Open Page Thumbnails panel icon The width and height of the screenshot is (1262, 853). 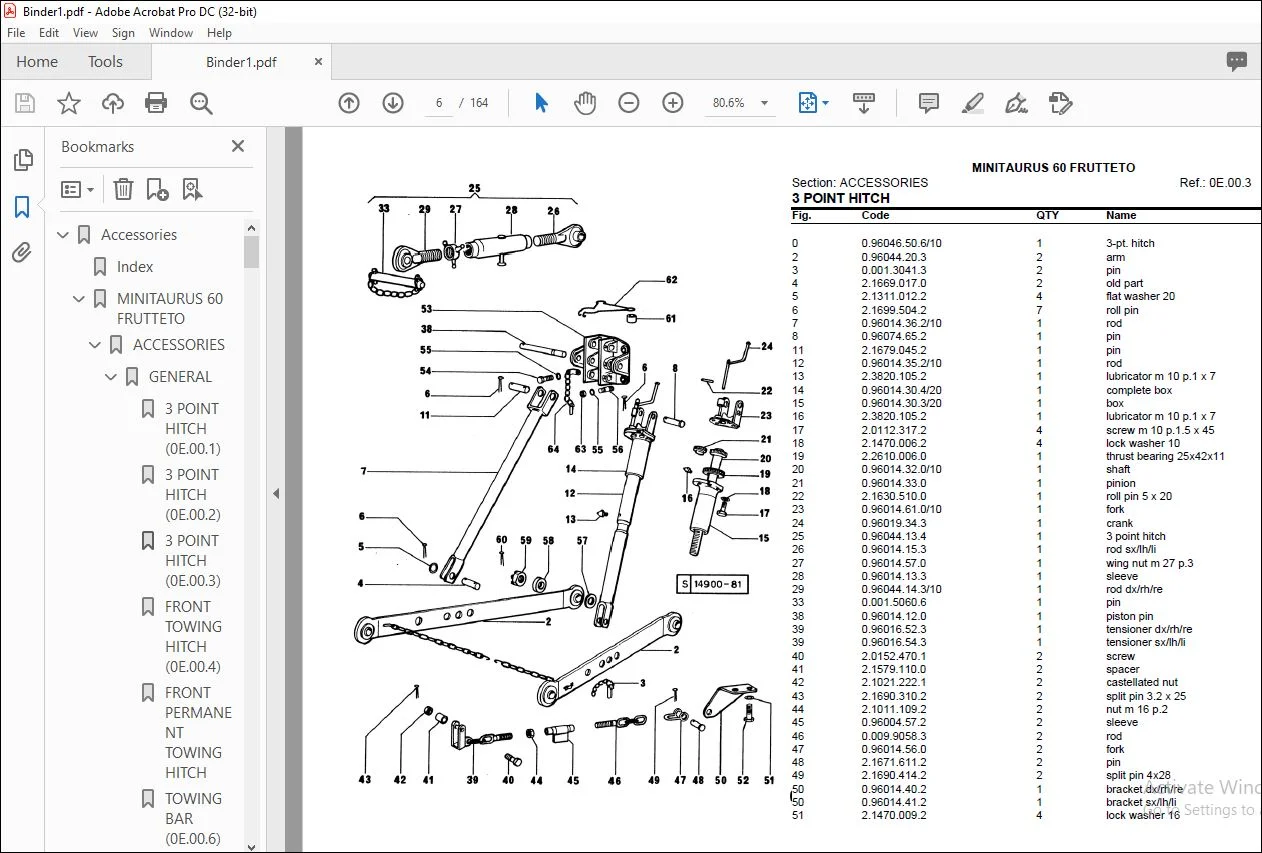click(22, 160)
